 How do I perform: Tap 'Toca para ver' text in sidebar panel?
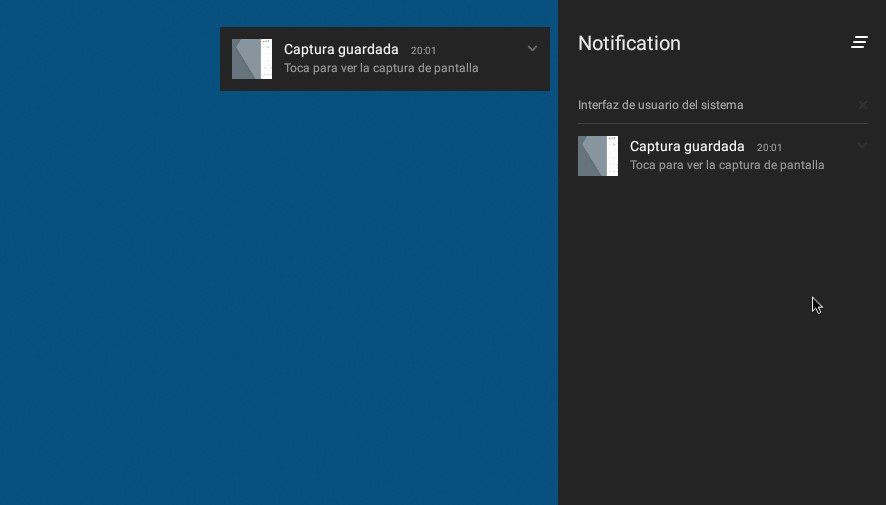[x=727, y=165]
